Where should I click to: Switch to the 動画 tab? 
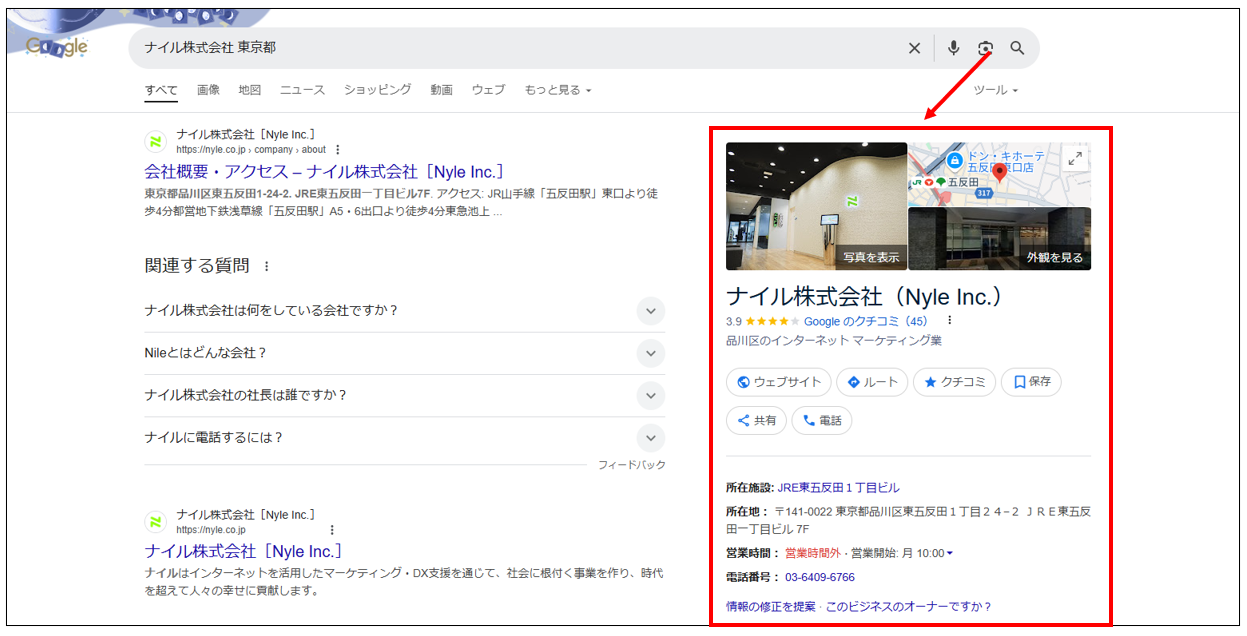[x=442, y=90]
